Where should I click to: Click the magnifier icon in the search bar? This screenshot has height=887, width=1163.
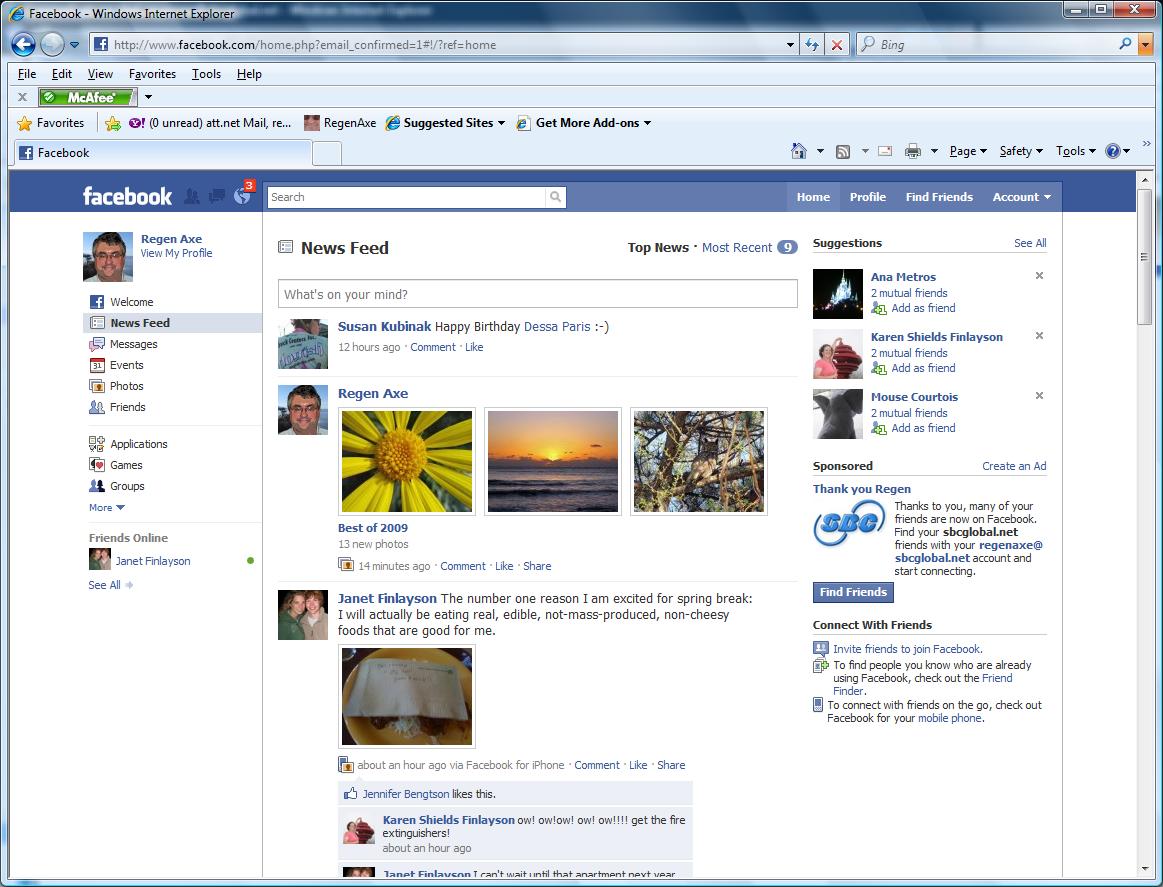[556, 197]
